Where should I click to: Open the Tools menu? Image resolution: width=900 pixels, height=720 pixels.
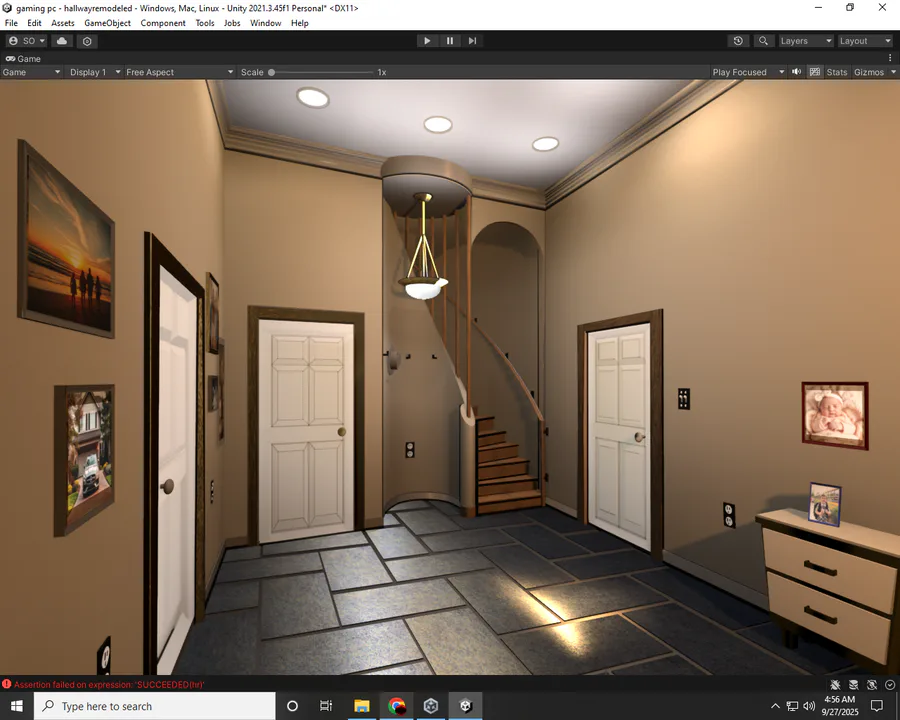click(205, 23)
